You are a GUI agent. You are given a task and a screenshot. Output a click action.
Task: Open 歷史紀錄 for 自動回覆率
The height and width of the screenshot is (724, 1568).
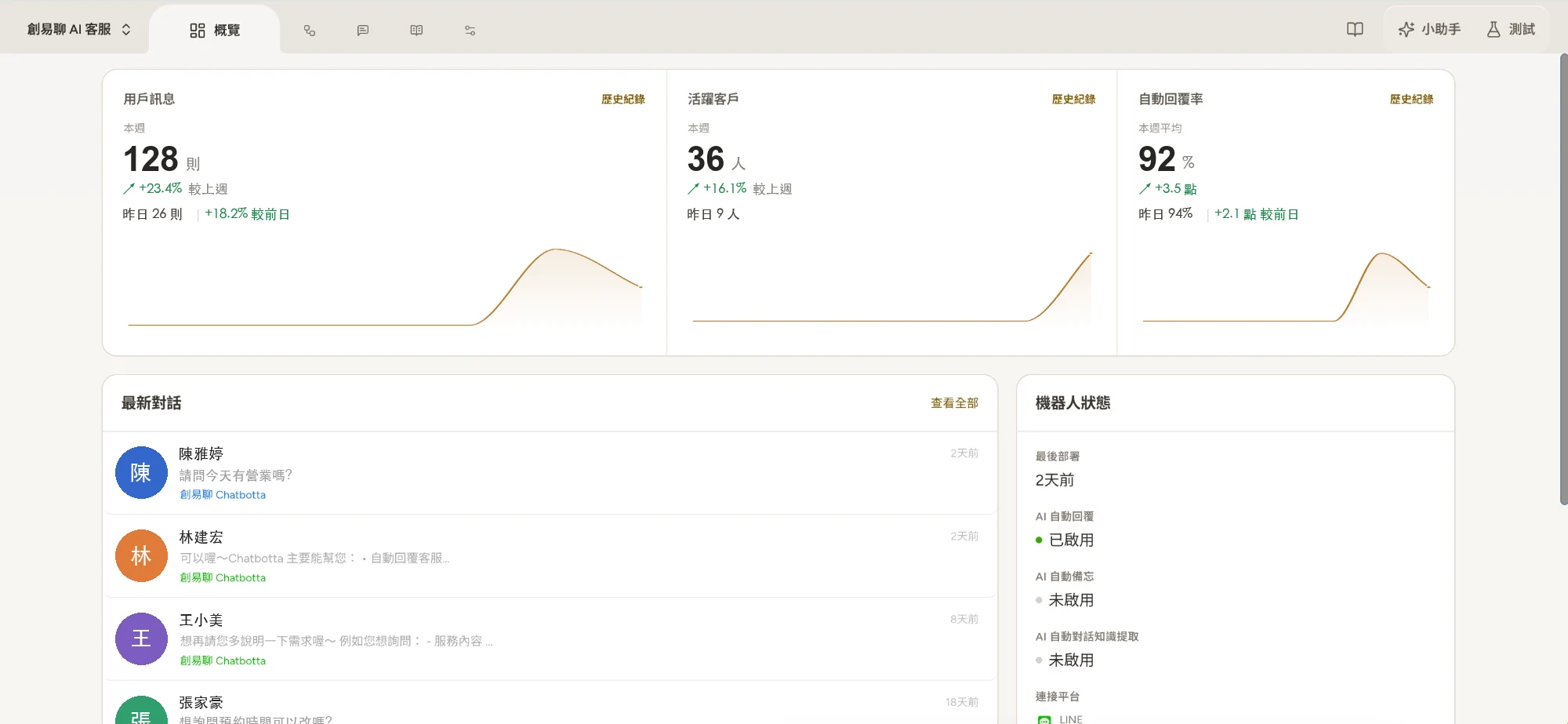click(1411, 100)
